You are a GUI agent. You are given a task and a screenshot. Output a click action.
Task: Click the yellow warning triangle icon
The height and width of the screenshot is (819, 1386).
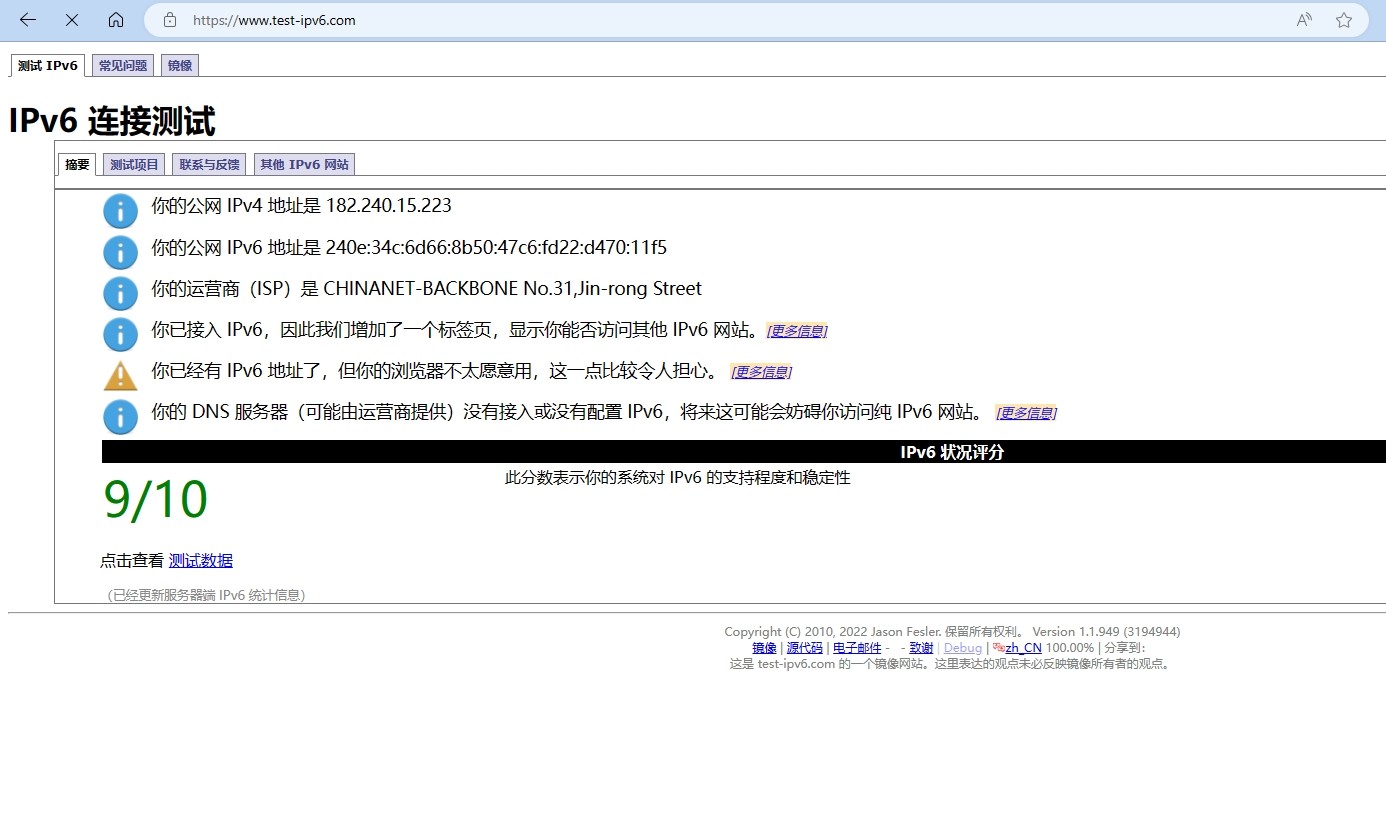click(x=120, y=375)
